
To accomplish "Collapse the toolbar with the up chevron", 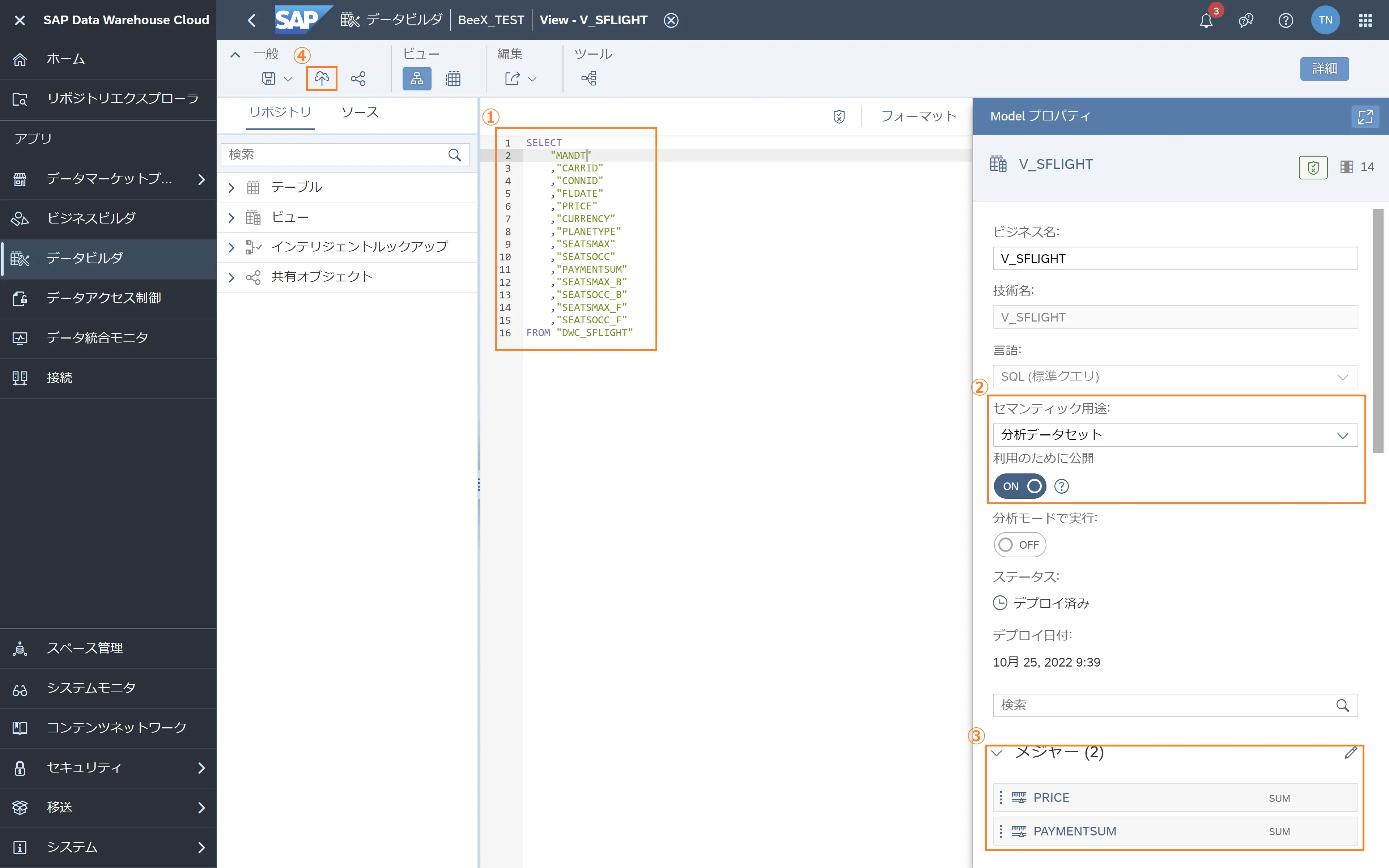I will pos(235,55).
